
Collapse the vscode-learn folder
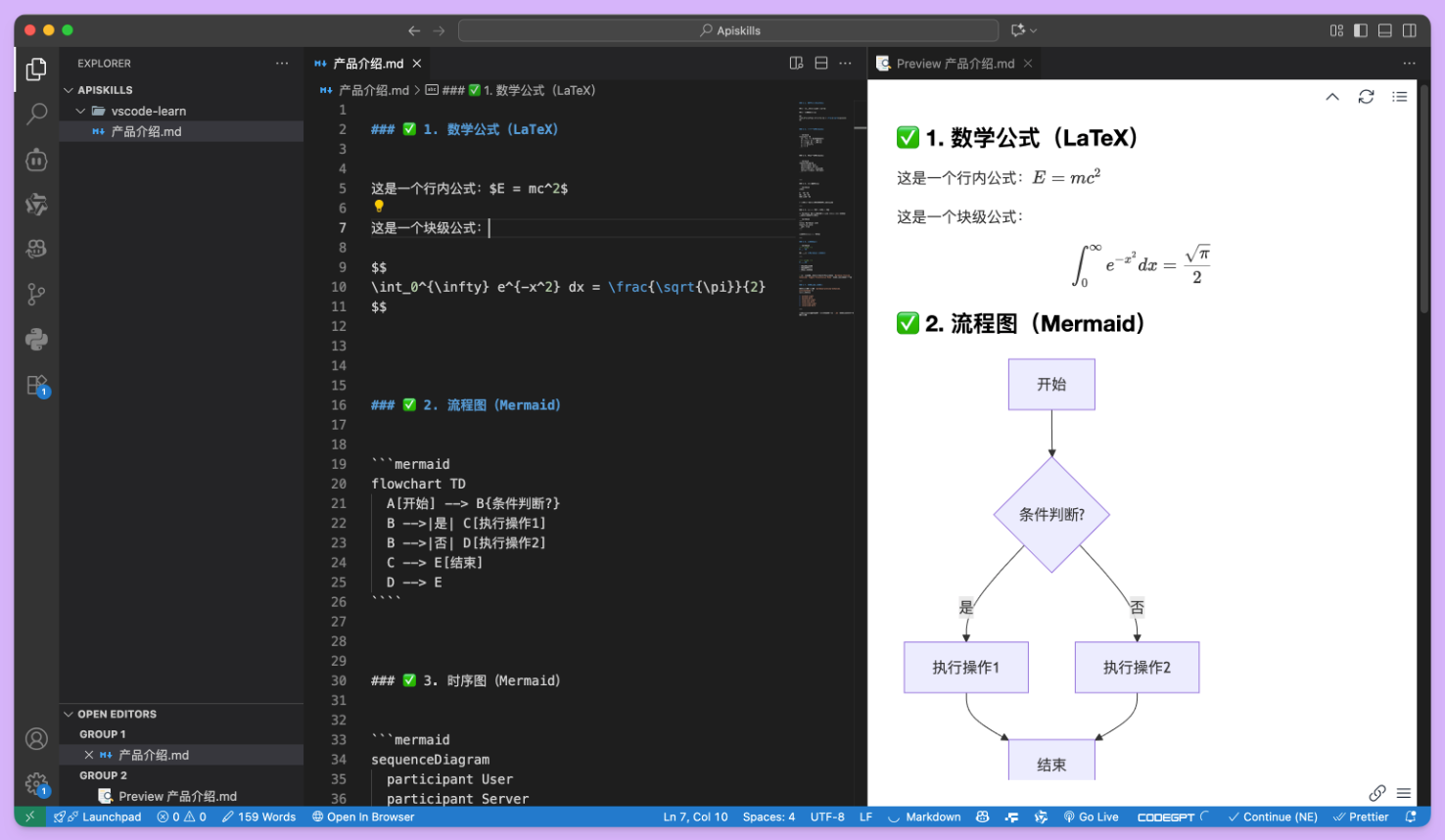81,112
